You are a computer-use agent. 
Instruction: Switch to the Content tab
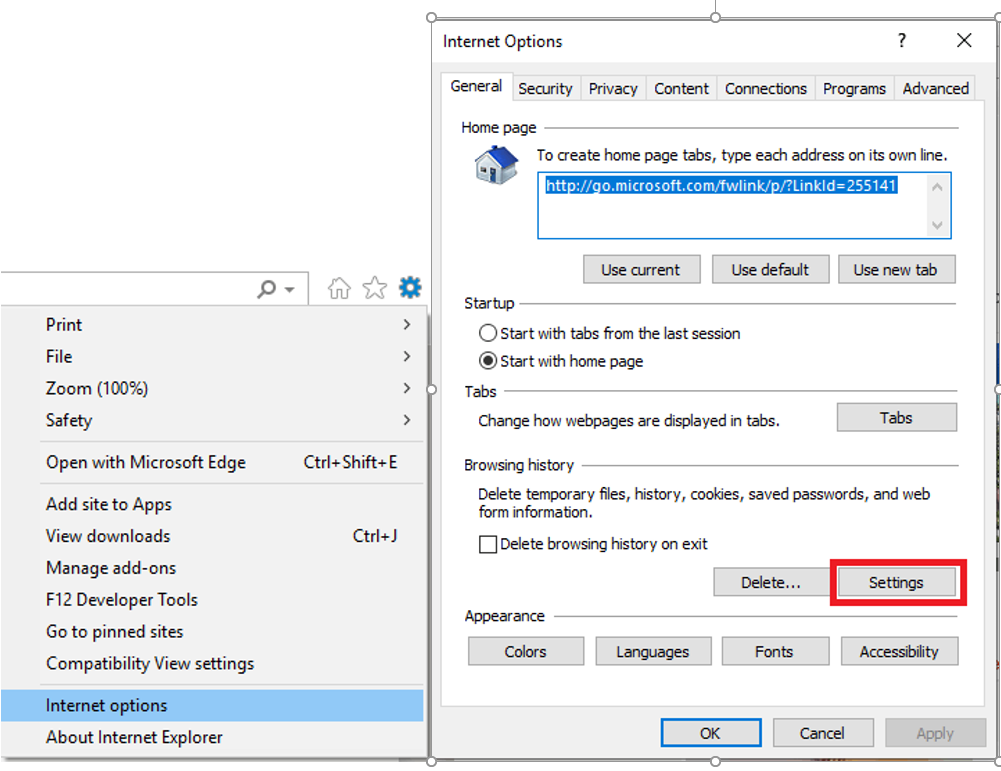(681, 89)
